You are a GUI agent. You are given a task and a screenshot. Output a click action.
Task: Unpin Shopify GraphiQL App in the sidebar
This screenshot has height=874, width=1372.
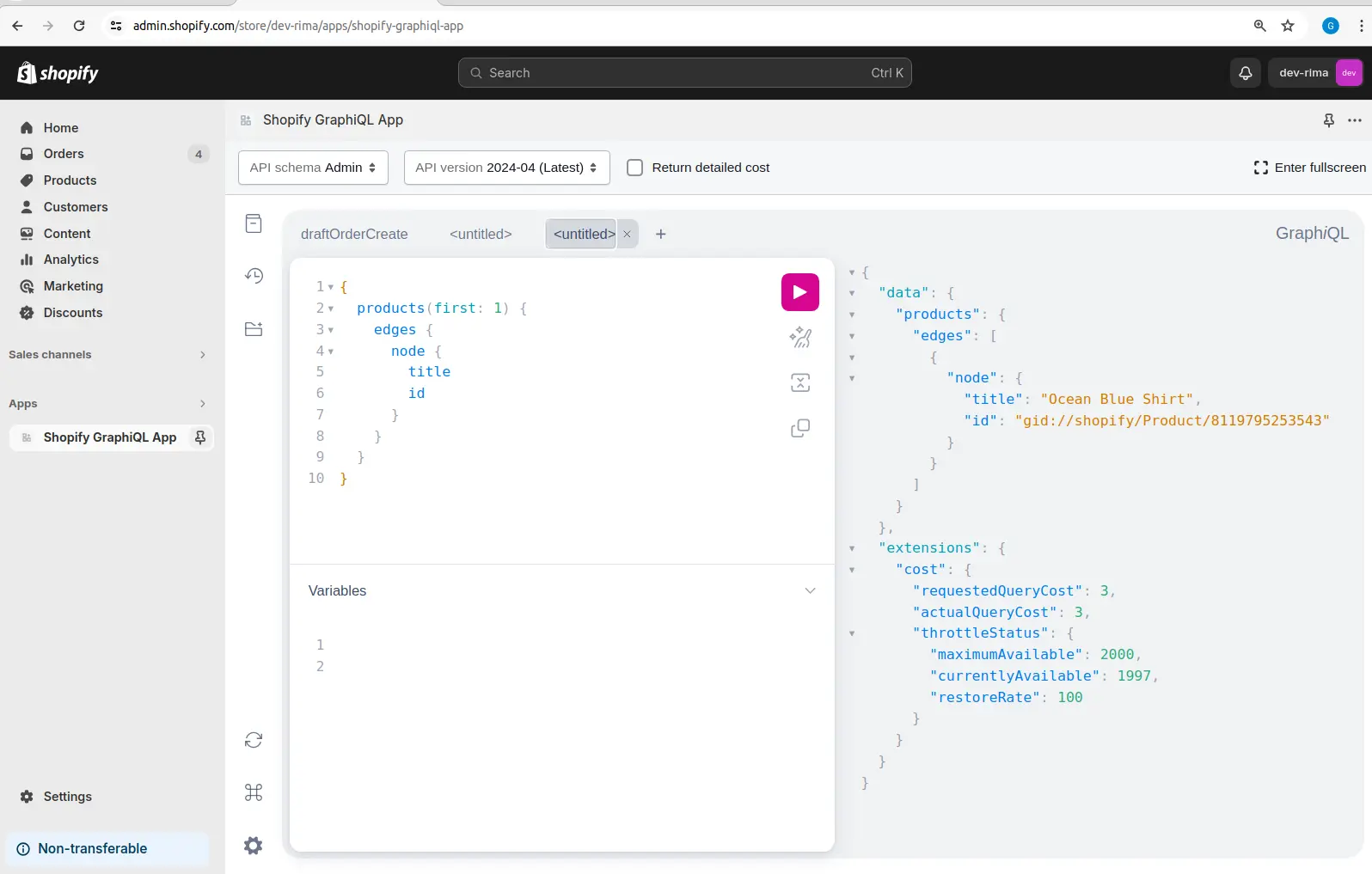pos(200,437)
